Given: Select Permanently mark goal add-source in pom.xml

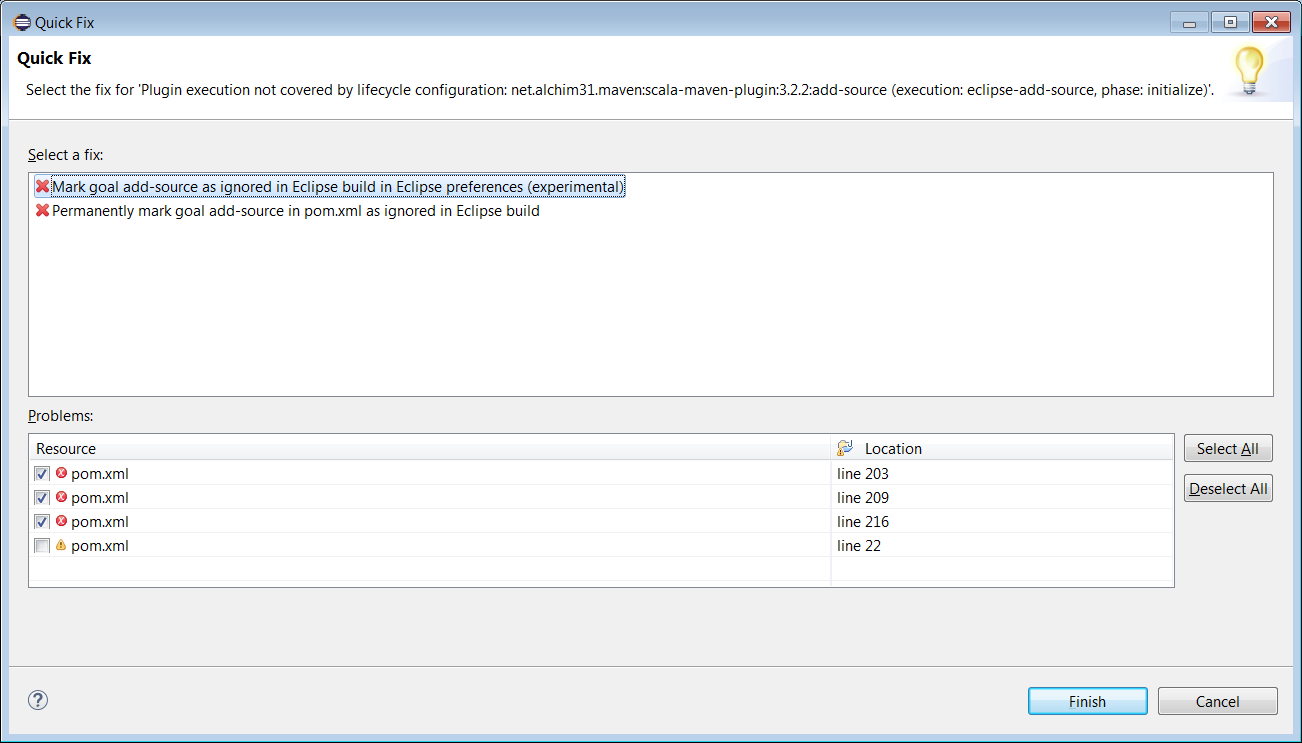Looking at the screenshot, I should [295, 211].
